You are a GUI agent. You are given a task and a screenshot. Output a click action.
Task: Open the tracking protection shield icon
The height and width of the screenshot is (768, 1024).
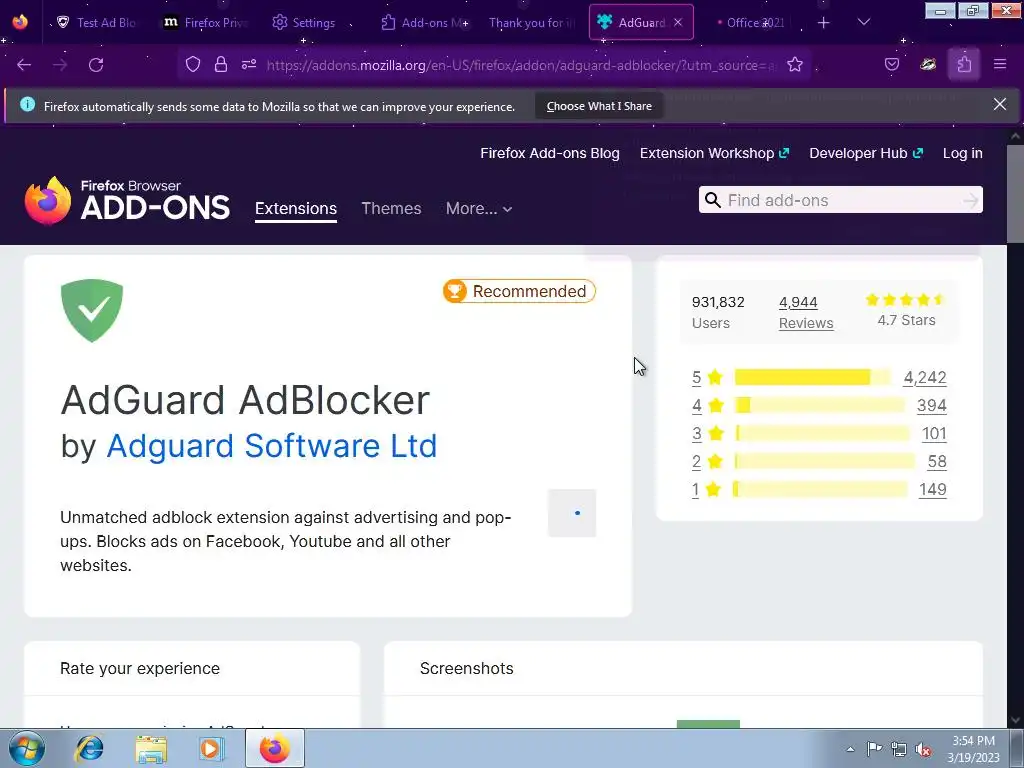[x=193, y=64]
